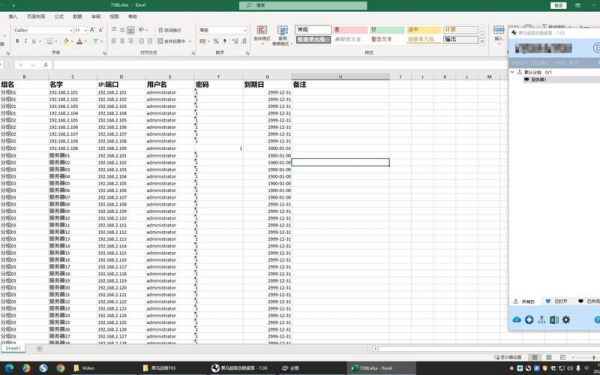This screenshot has width=600, height=375.
Task: Open settings gear in remote panel
Action: coord(566,320)
